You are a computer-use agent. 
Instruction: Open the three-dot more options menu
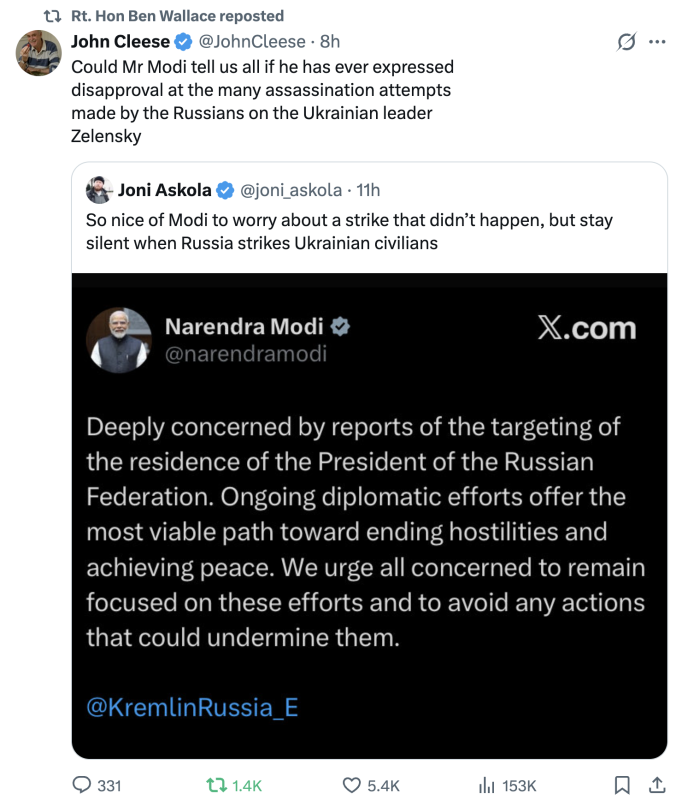(x=657, y=42)
